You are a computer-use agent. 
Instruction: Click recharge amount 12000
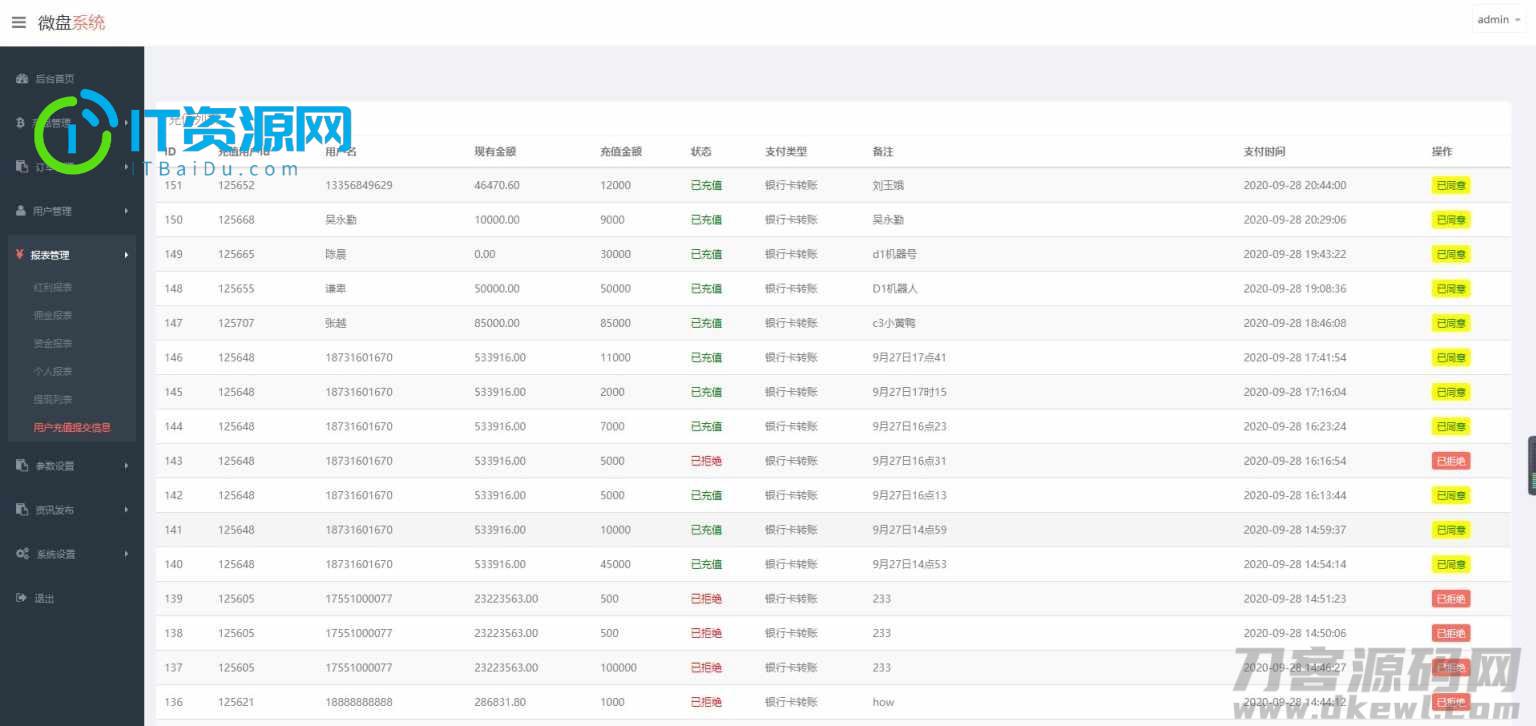[616, 185]
